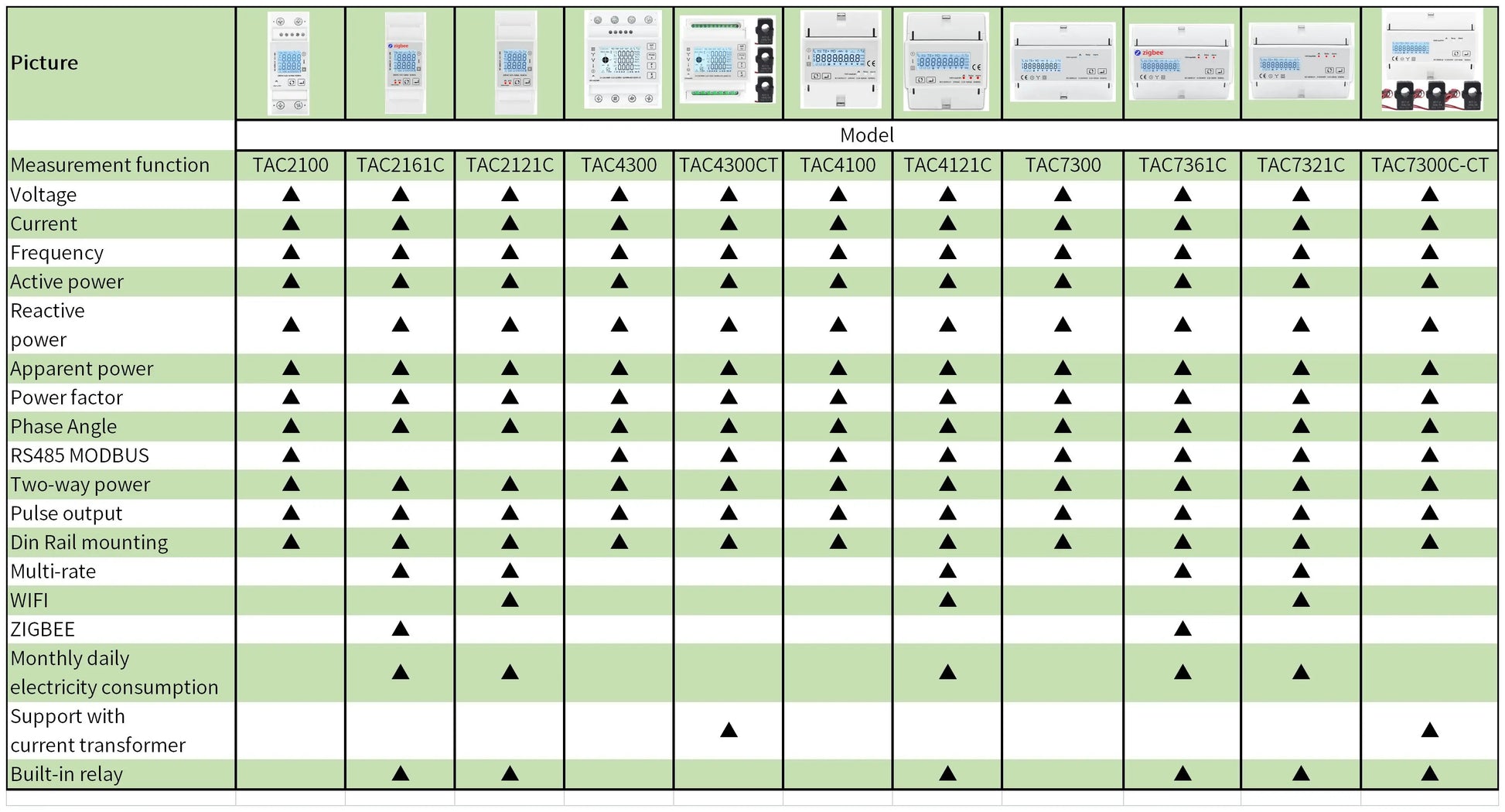Screen dimensions: 1505x812
Task: Click Built-in relay triangle under TAC7300C-CT
Action: (1429, 773)
